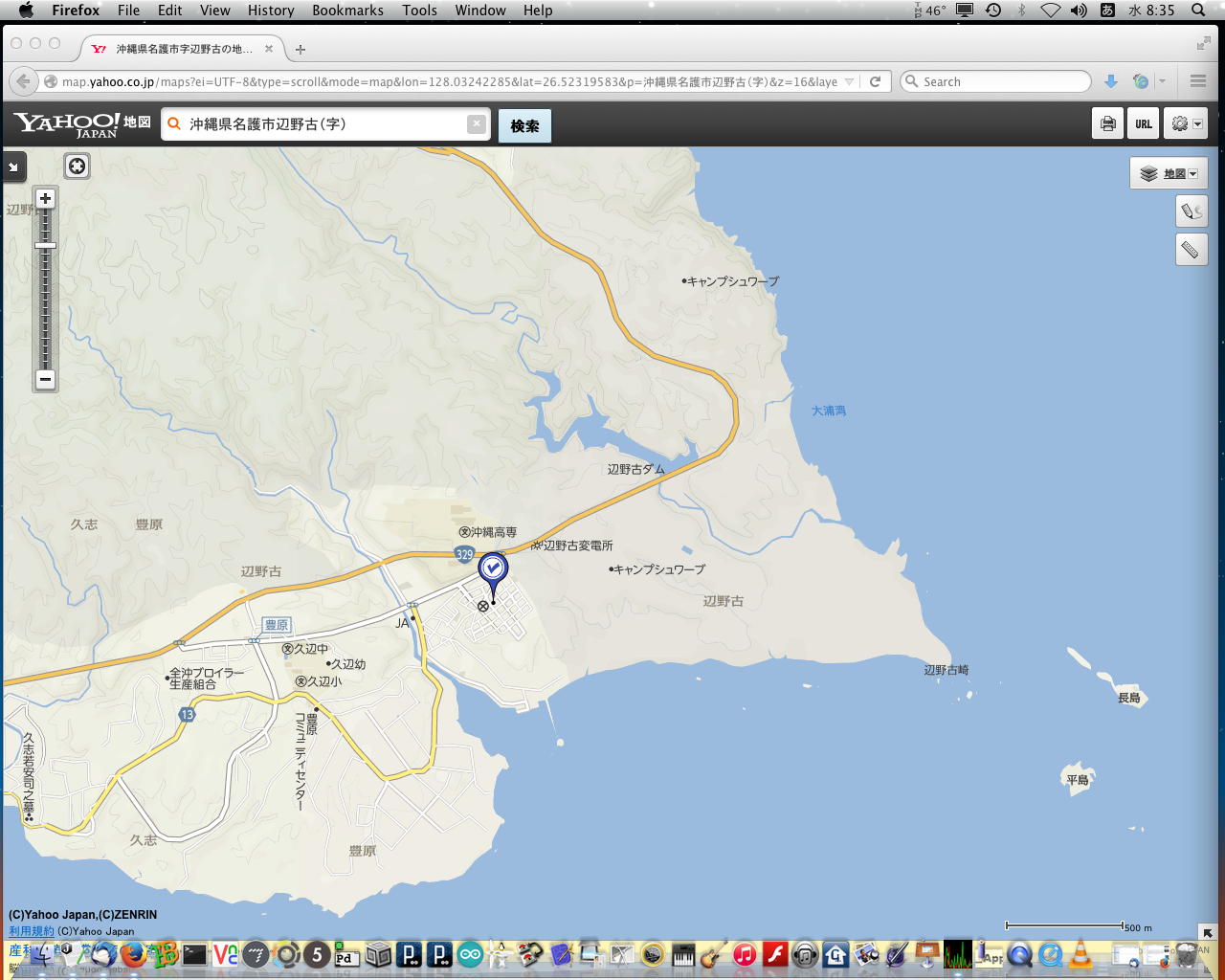Click the Firefox downloads arrow icon

1111,82
